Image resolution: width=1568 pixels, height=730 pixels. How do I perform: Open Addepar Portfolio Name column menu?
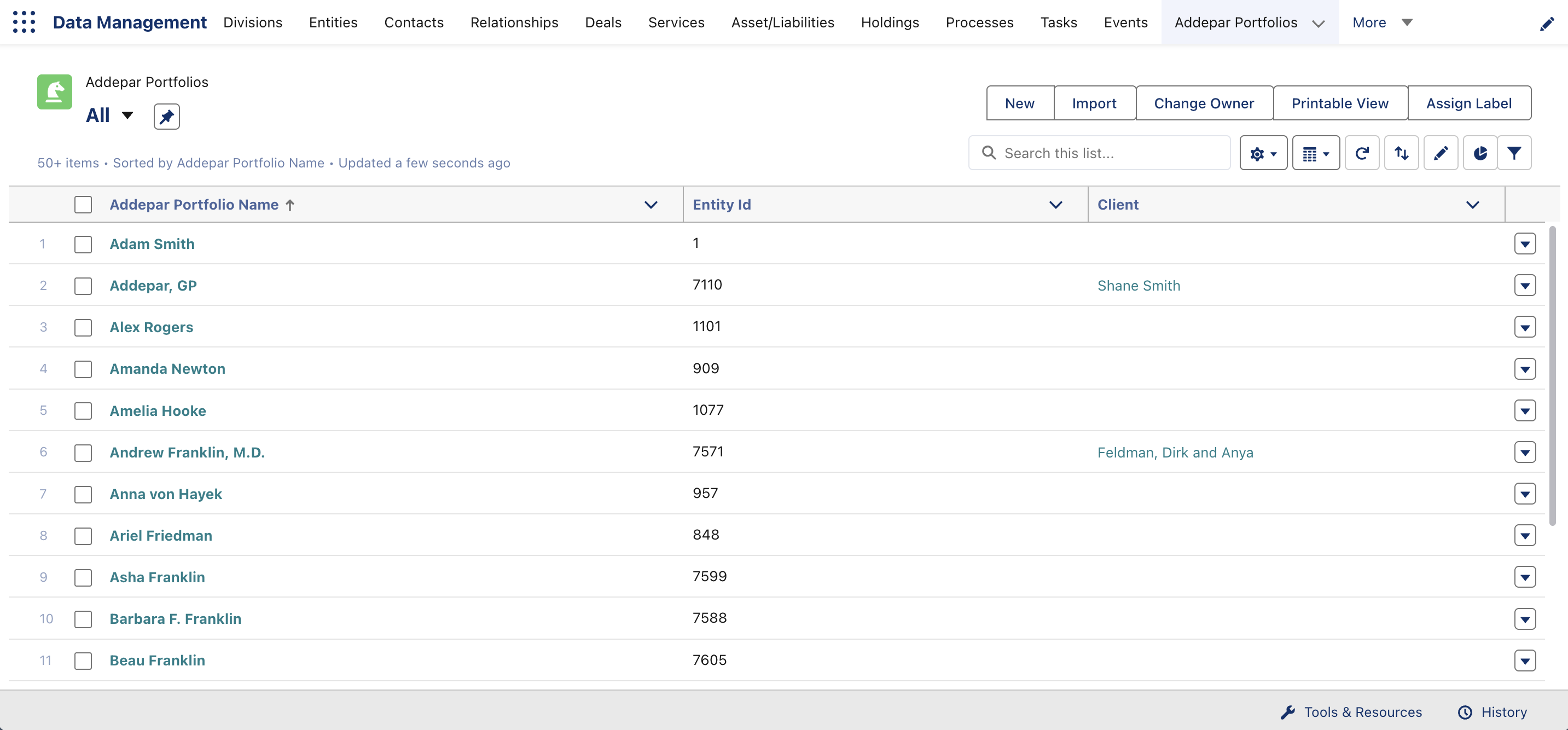651,205
